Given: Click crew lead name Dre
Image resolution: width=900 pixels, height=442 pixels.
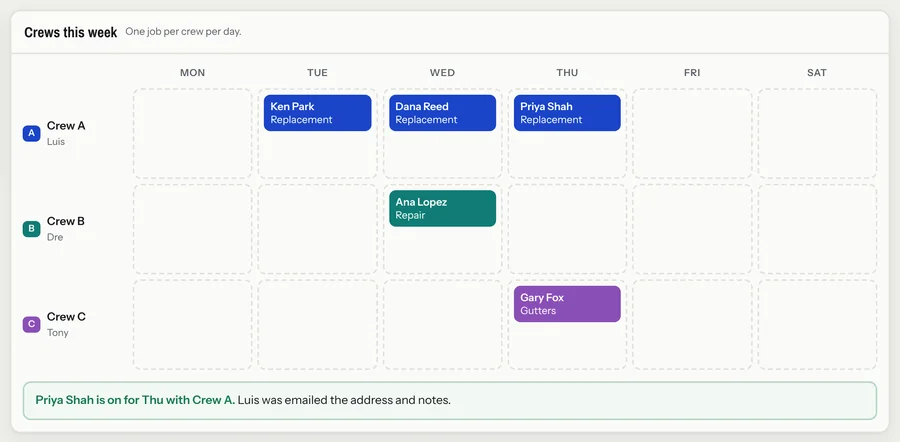Looking at the screenshot, I should point(55,237).
